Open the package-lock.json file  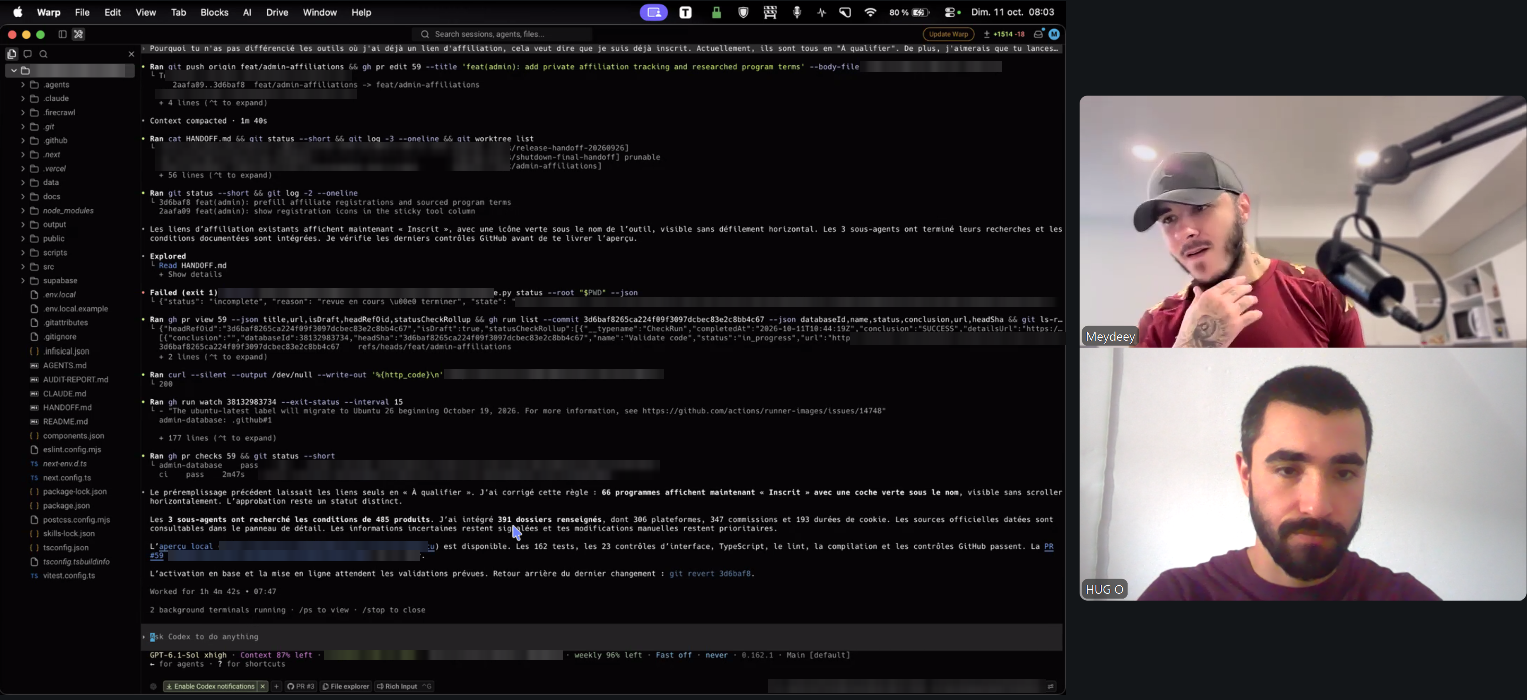[x=70, y=492]
